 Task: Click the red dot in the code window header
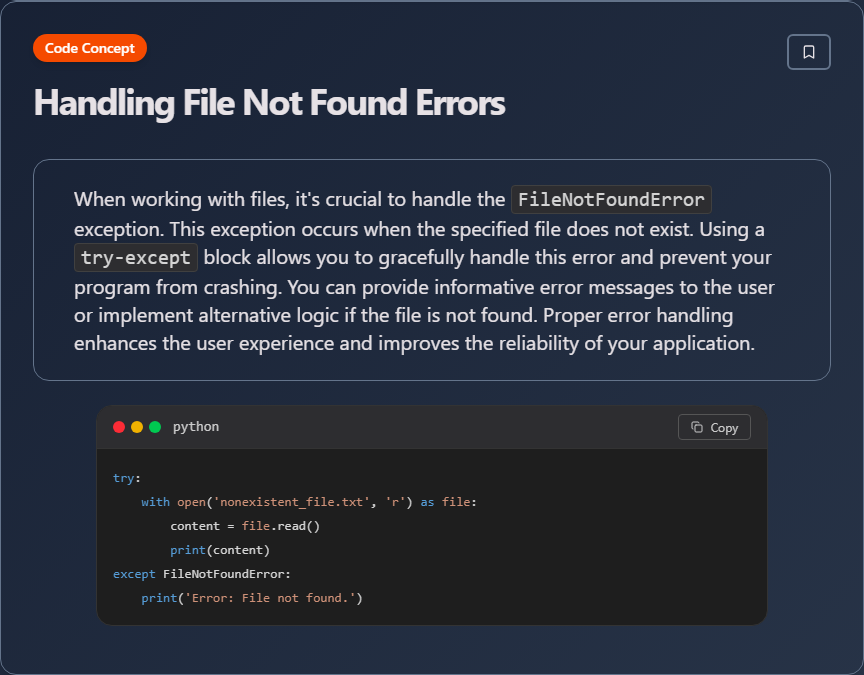[119, 427]
